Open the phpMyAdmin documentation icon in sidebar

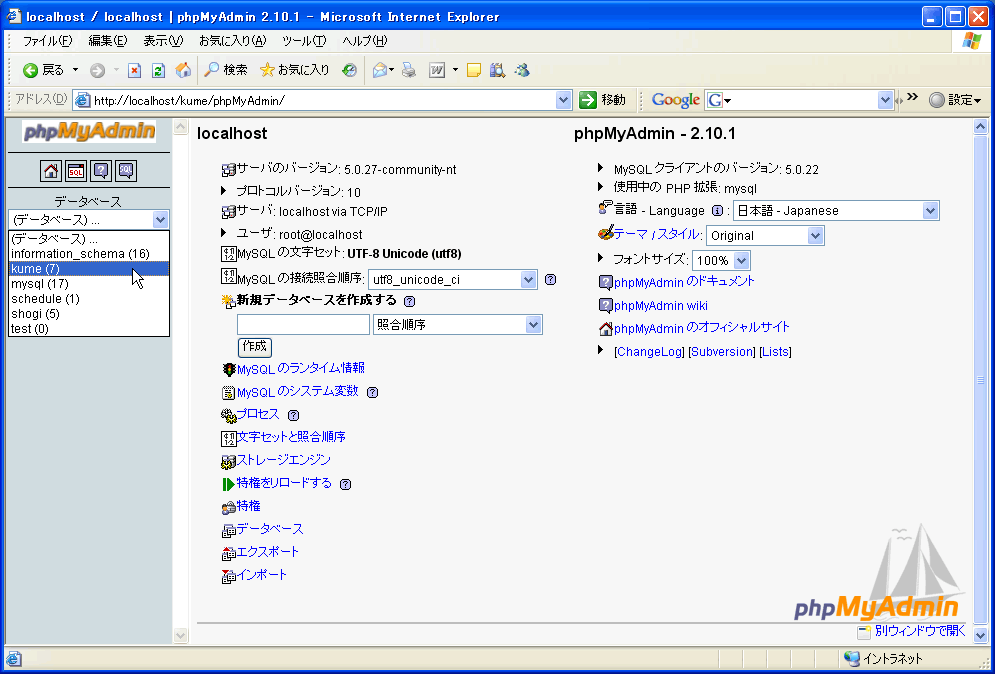(x=102, y=171)
